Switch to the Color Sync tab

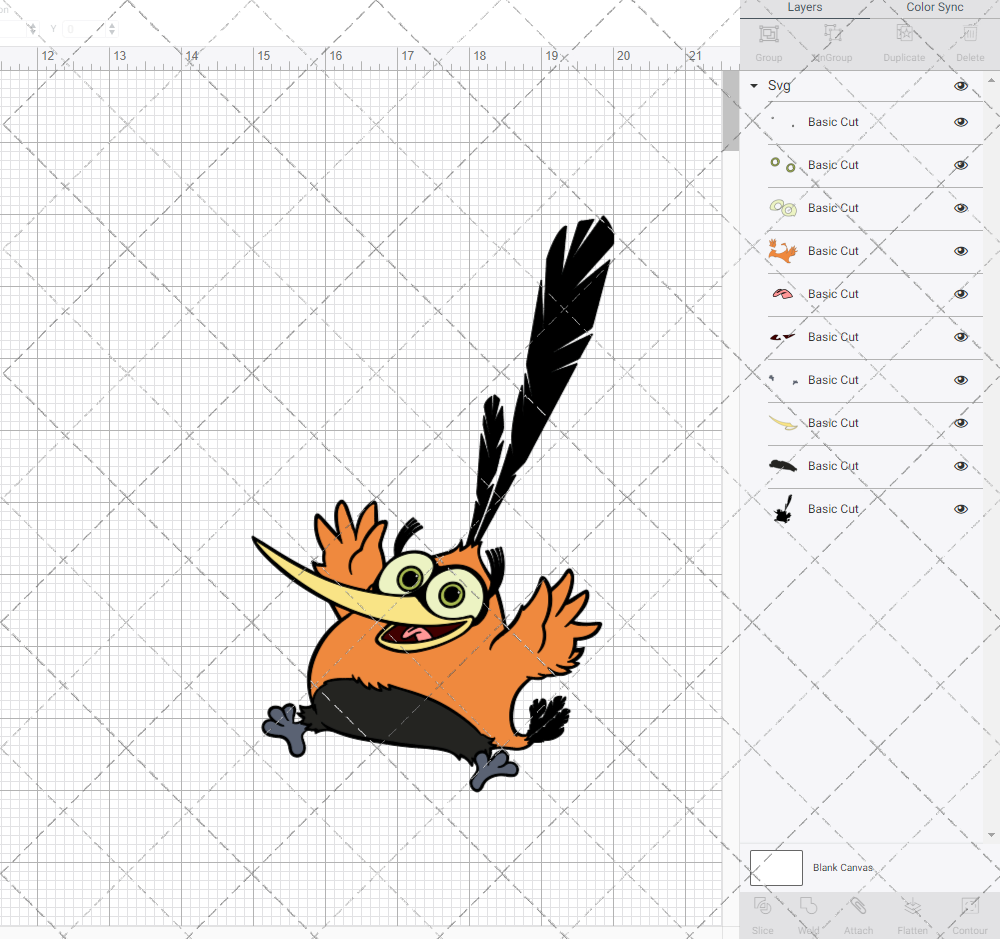click(x=934, y=8)
